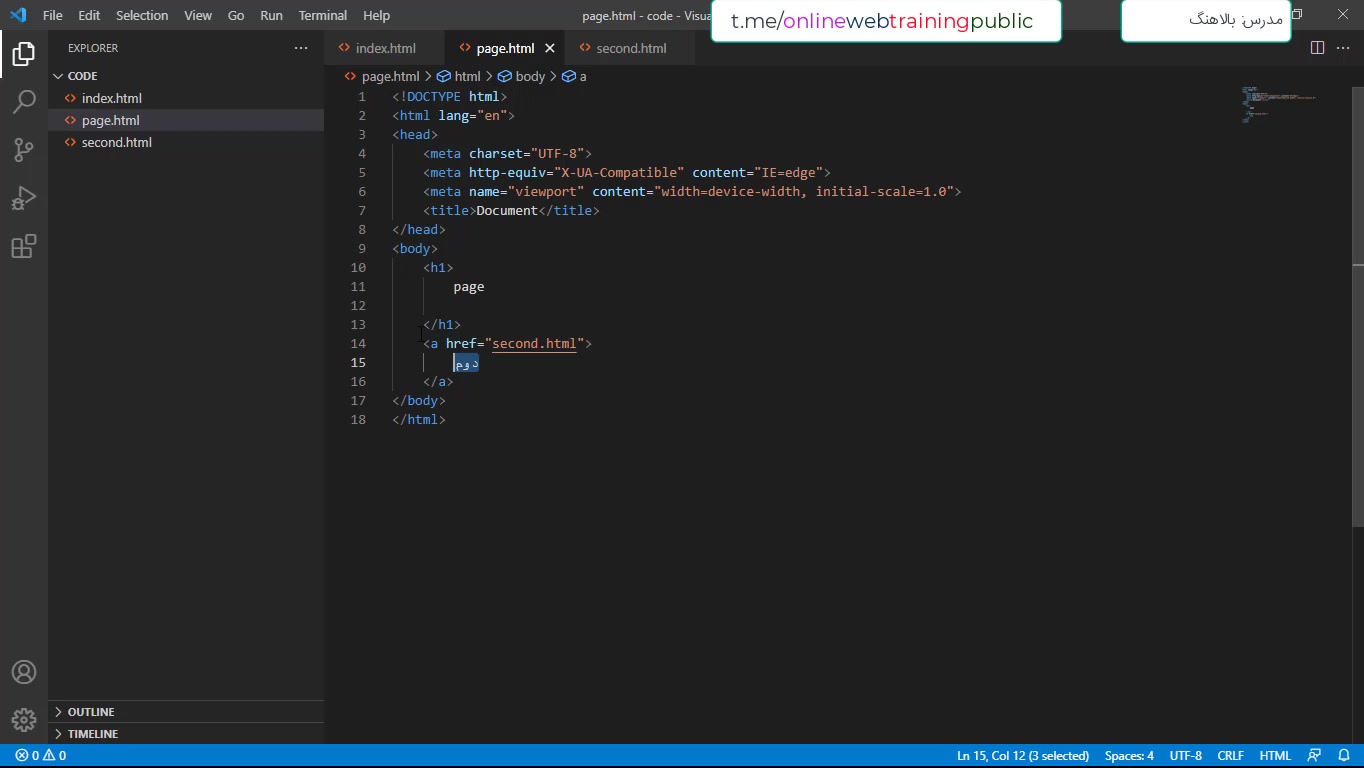Viewport: 1364px width, 768px height.
Task: Open the Manage gear icon
Action: pos(24,720)
